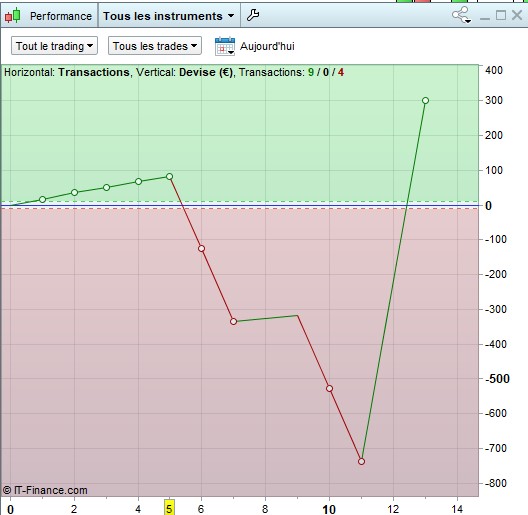Open the Tous les trades dropdown
Image resolution: width=528 pixels, height=515 pixels.
click(155, 46)
